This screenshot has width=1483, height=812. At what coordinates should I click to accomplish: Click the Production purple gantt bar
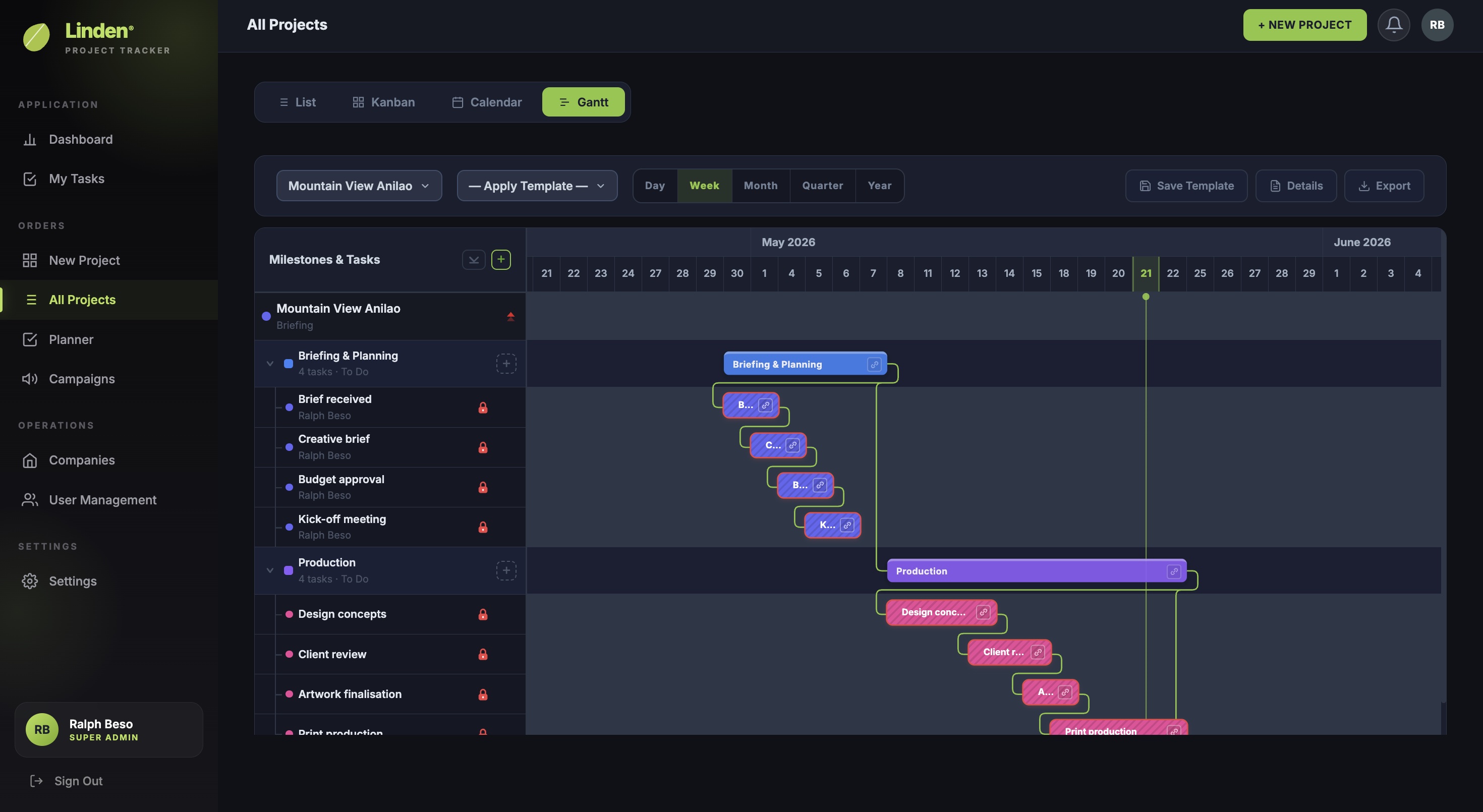pos(1036,571)
